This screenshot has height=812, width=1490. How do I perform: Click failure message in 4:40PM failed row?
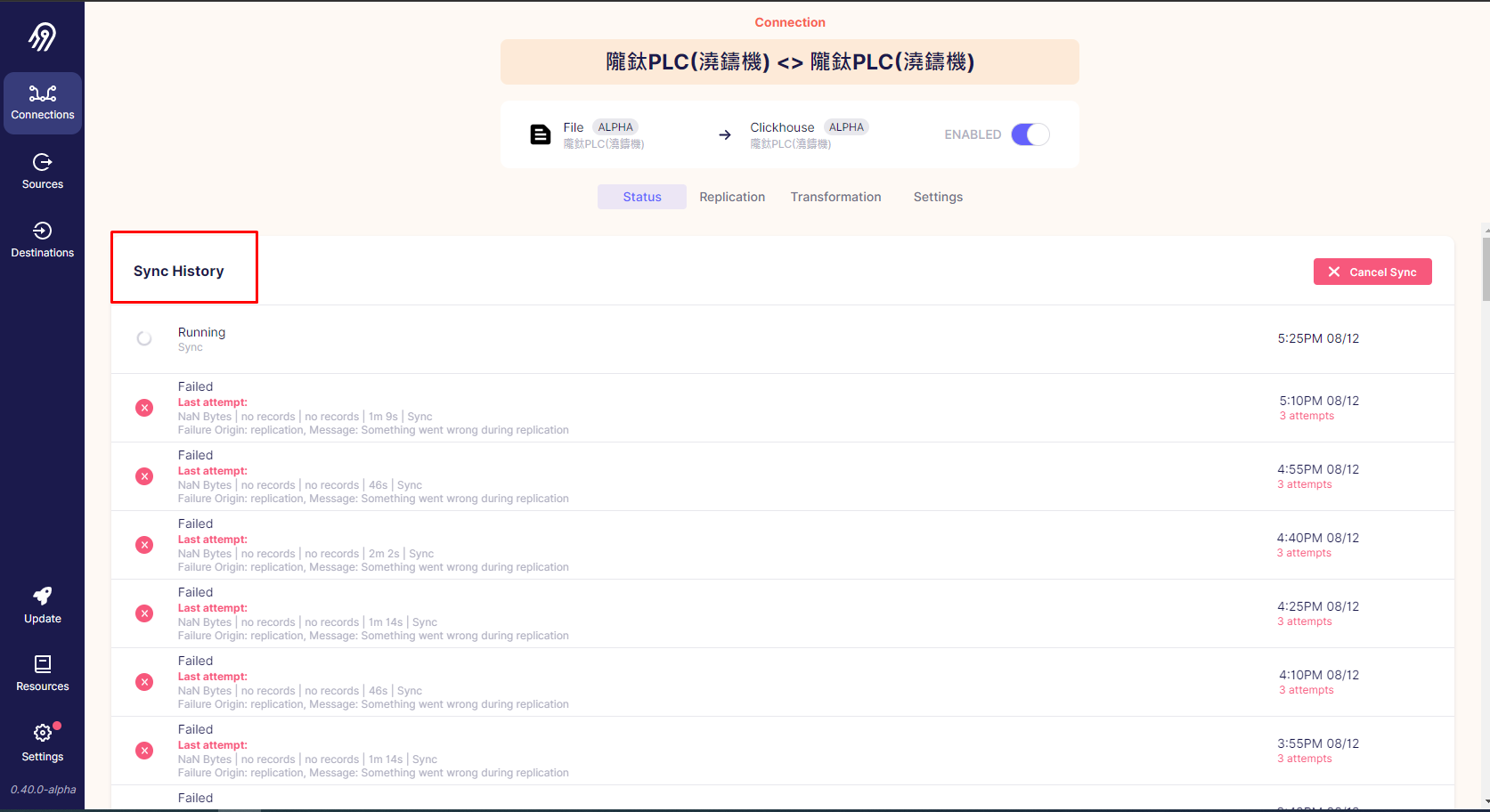point(373,567)
